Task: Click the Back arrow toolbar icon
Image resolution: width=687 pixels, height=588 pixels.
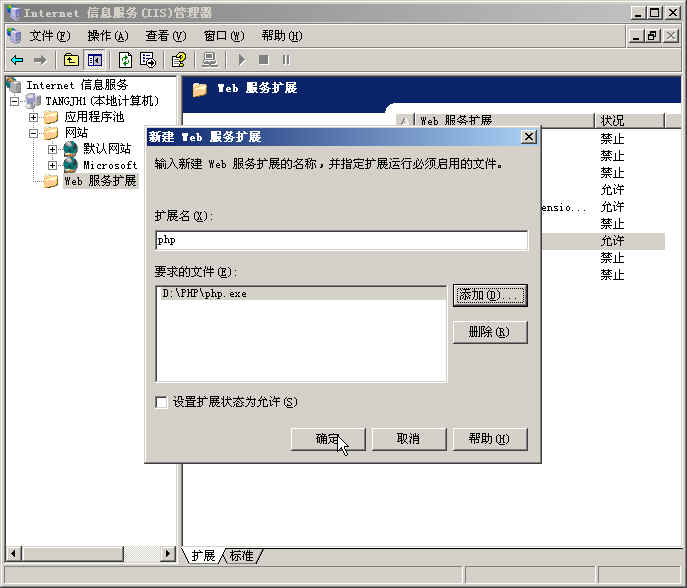Action: point(17,60)
